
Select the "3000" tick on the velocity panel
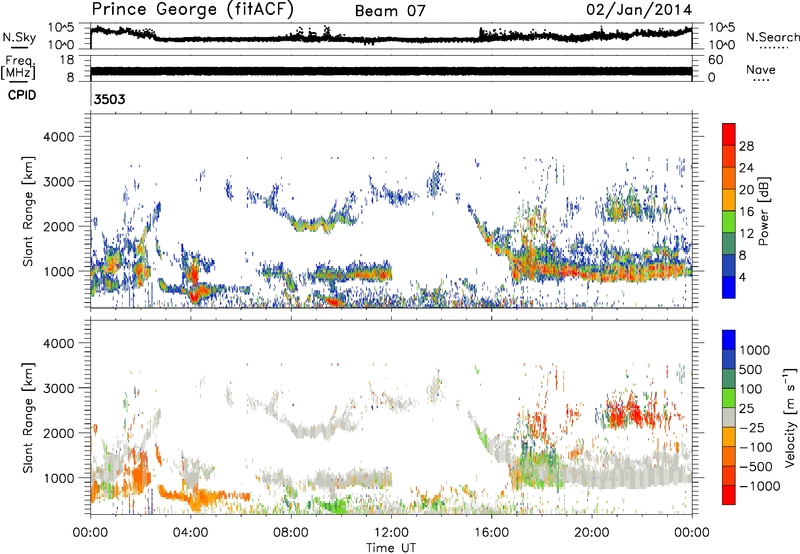point(59,388)
